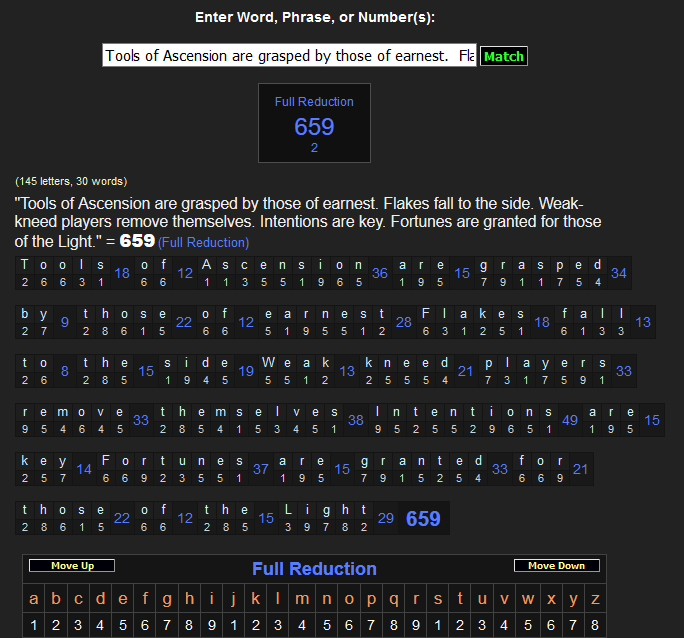Click the Full Reduction cipher chart heading
Screen dimensions: 684x638
click(x=314, y=569)
